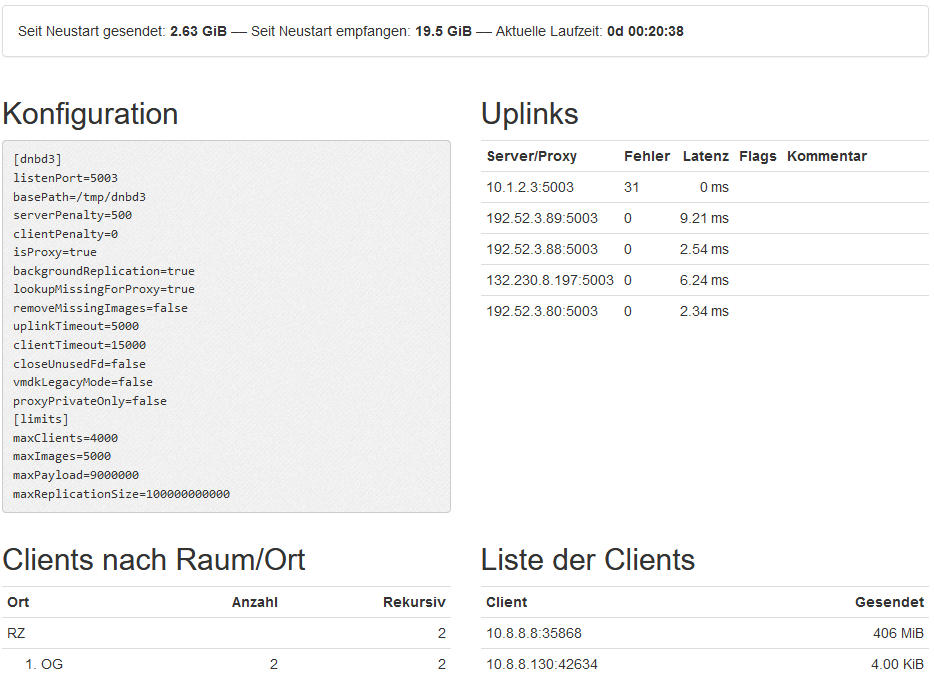Click client 10.8.8.8:35868

coord(533,633)
